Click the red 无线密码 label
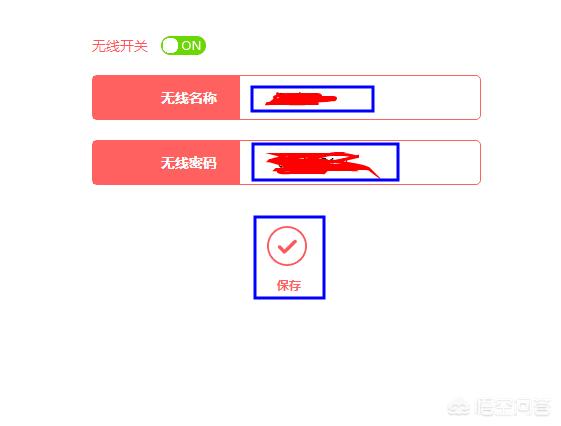The image size is (561, 426). click(x=166, y=163)
